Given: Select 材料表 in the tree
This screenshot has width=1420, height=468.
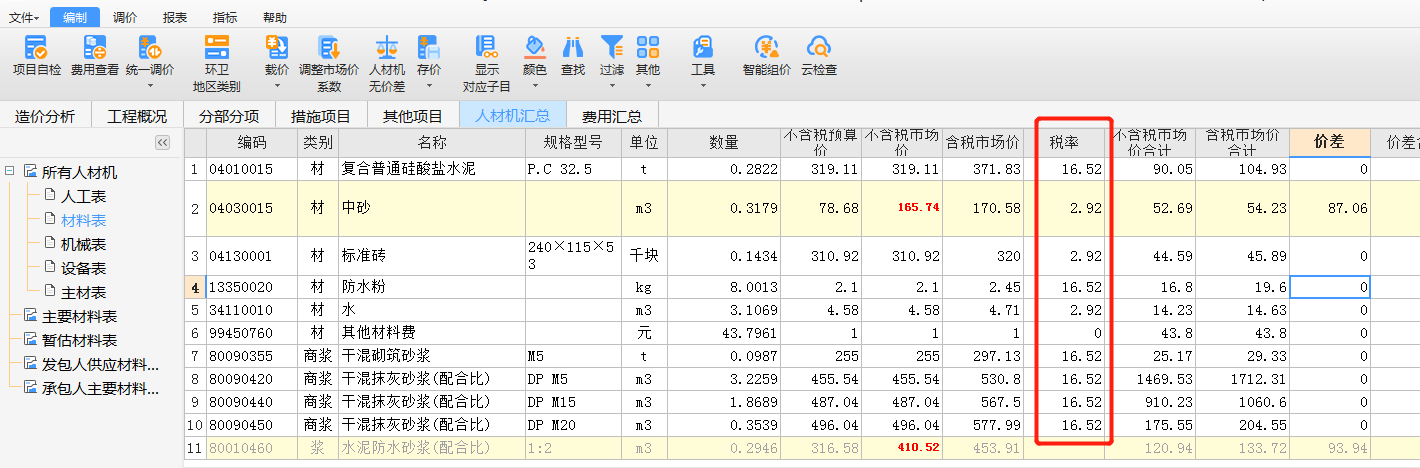Looking at the screenshot, I should click(84, 220).
